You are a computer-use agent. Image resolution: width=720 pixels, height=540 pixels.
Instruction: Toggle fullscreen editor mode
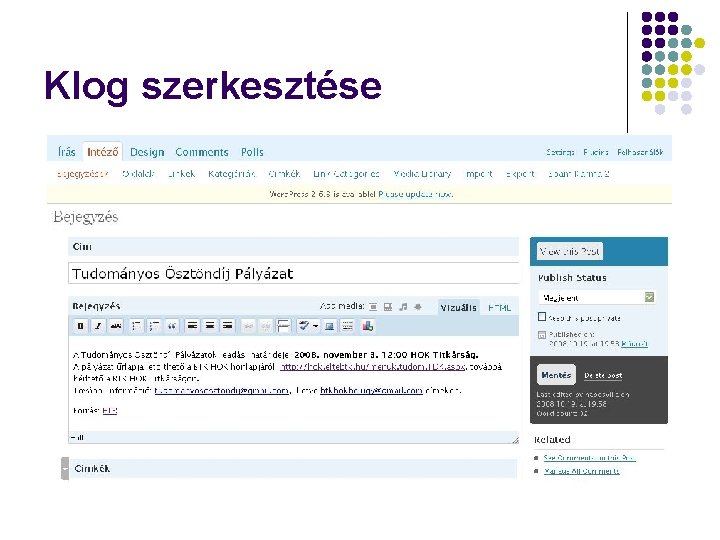point(330,326)
